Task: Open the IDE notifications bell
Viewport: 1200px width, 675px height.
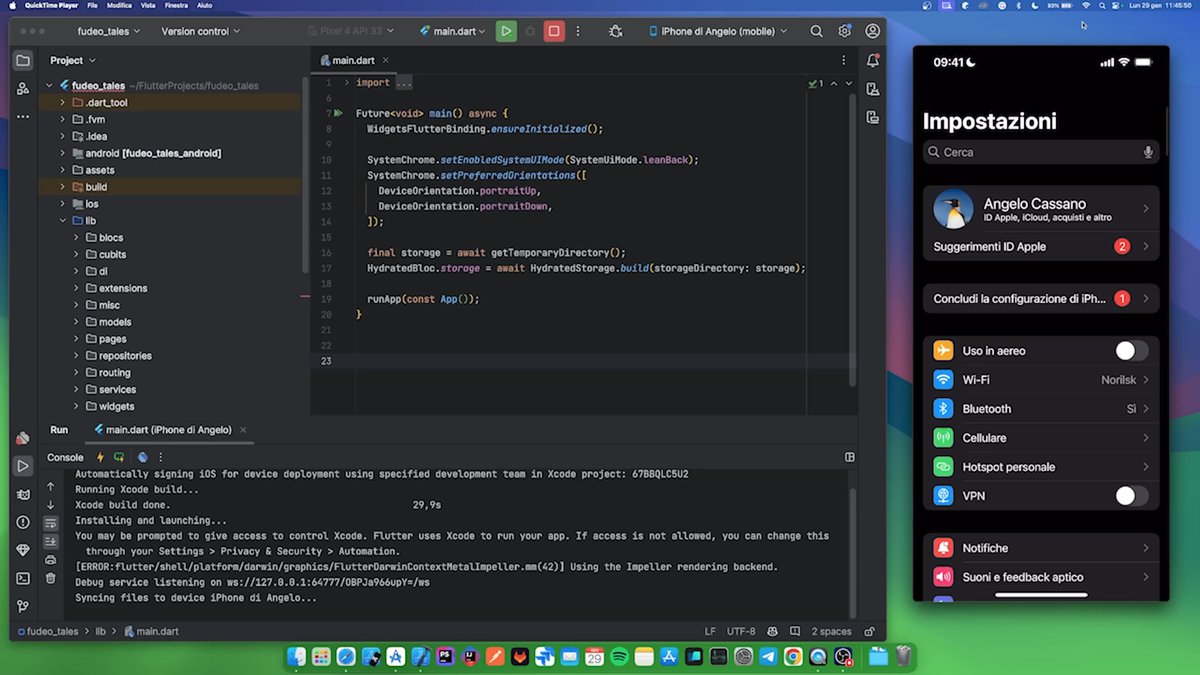Action: tap(873, 61)
